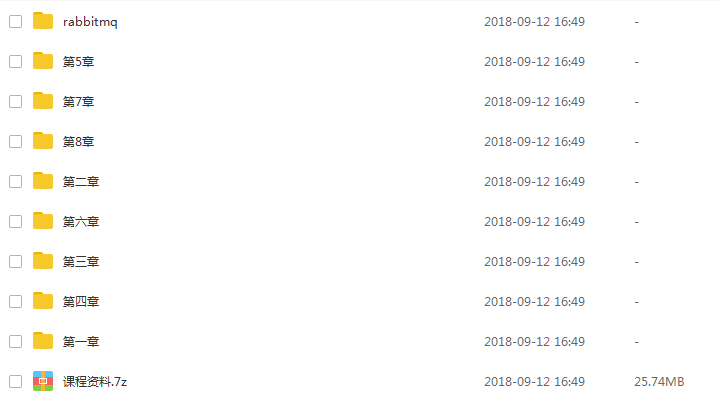Screen dimensions: 720x404
Task: Click the 第一章 folder icon
Action: click(43, 341)
